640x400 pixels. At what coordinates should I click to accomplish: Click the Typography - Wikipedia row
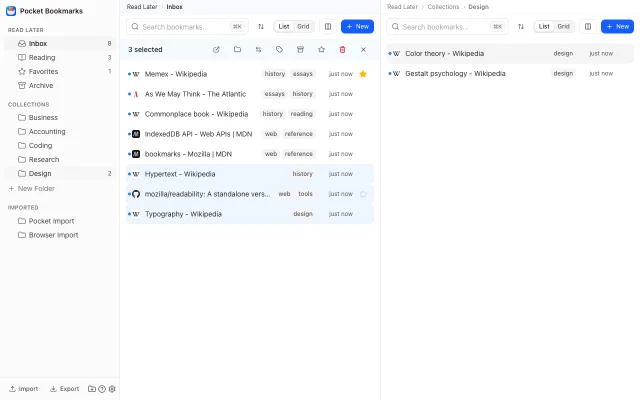(250, 214)
